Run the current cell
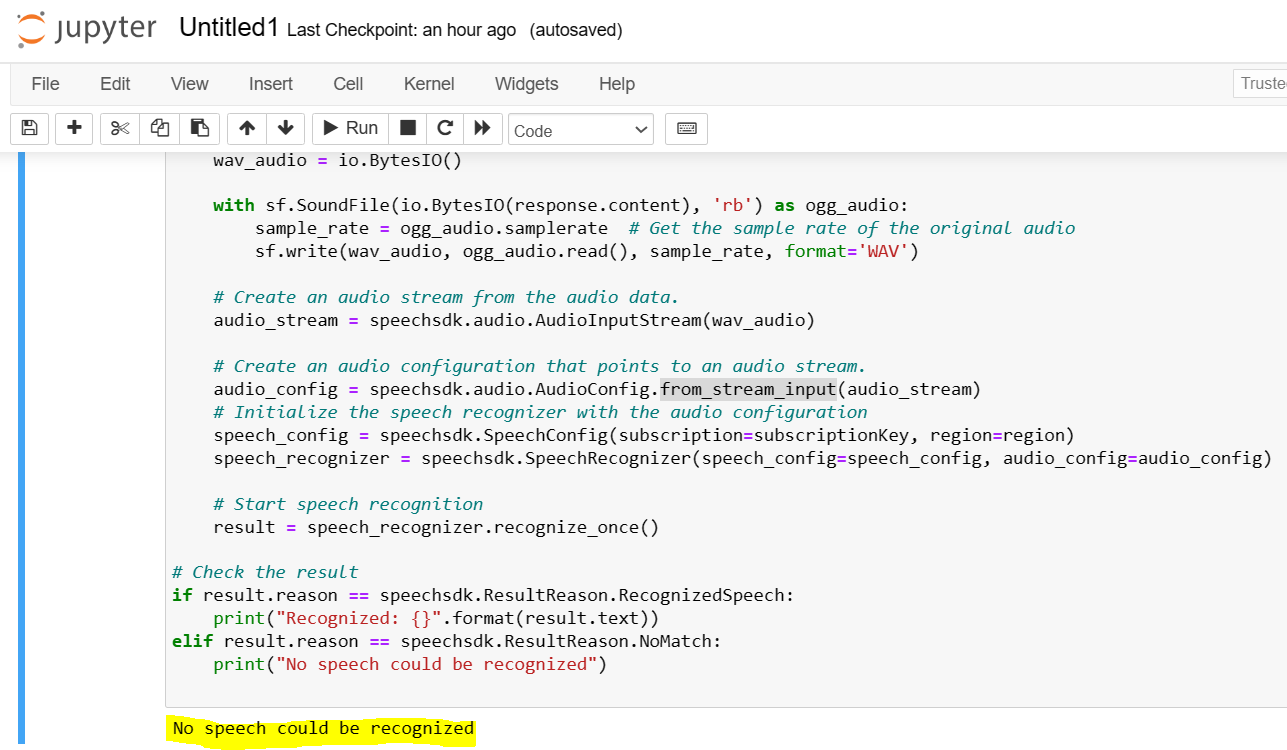 (x=350, y=128)
